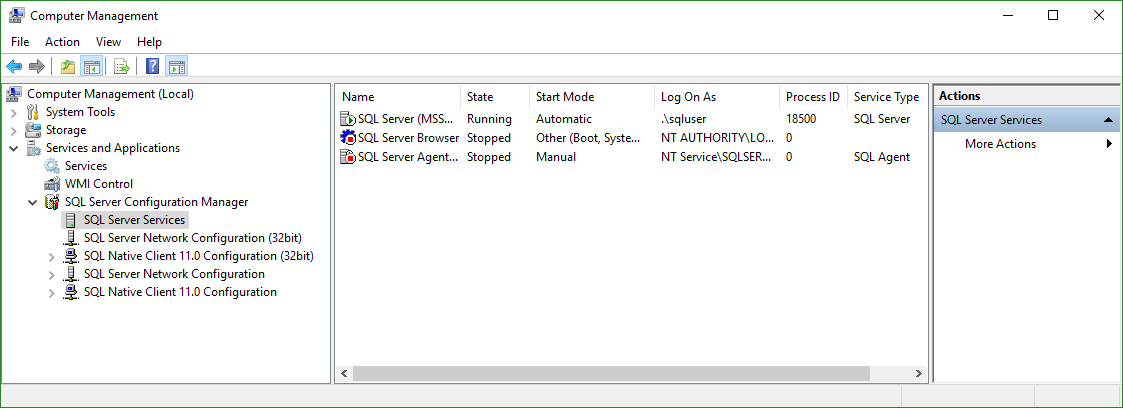The image size is (1123, 408).
Task: Click More Actions in the Actions pane
Action: tap(1001, 144)
